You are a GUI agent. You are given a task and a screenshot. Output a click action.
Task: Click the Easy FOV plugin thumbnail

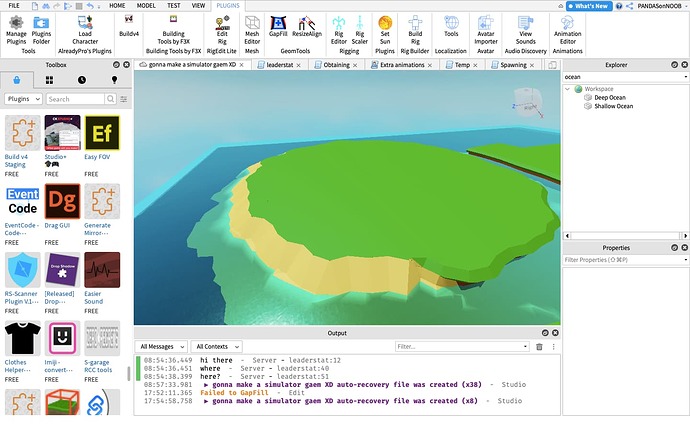102,133
